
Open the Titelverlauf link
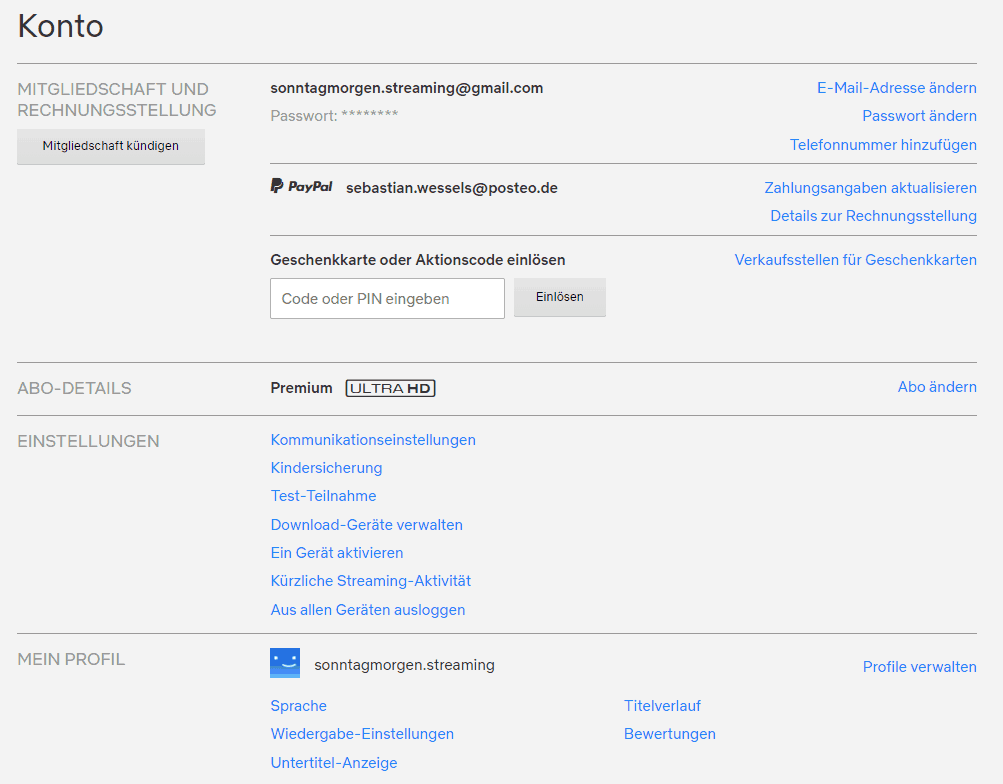coord(662,706)
